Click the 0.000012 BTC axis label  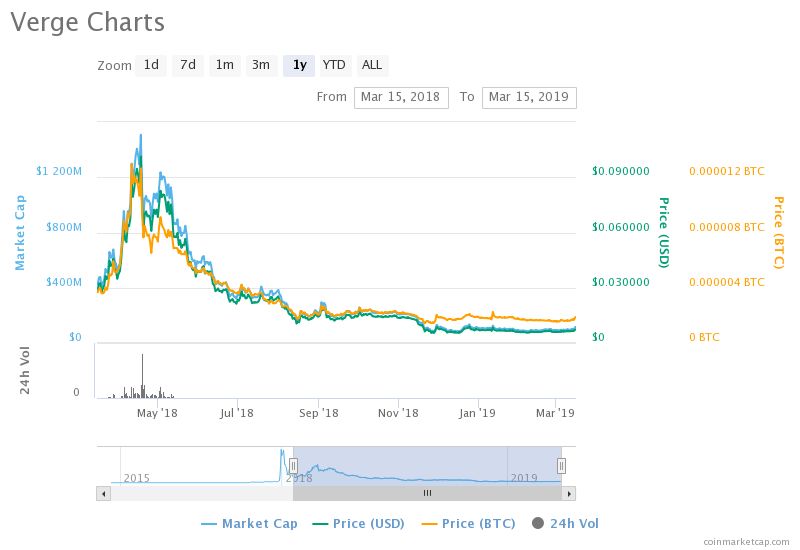[x=727, y=171]
